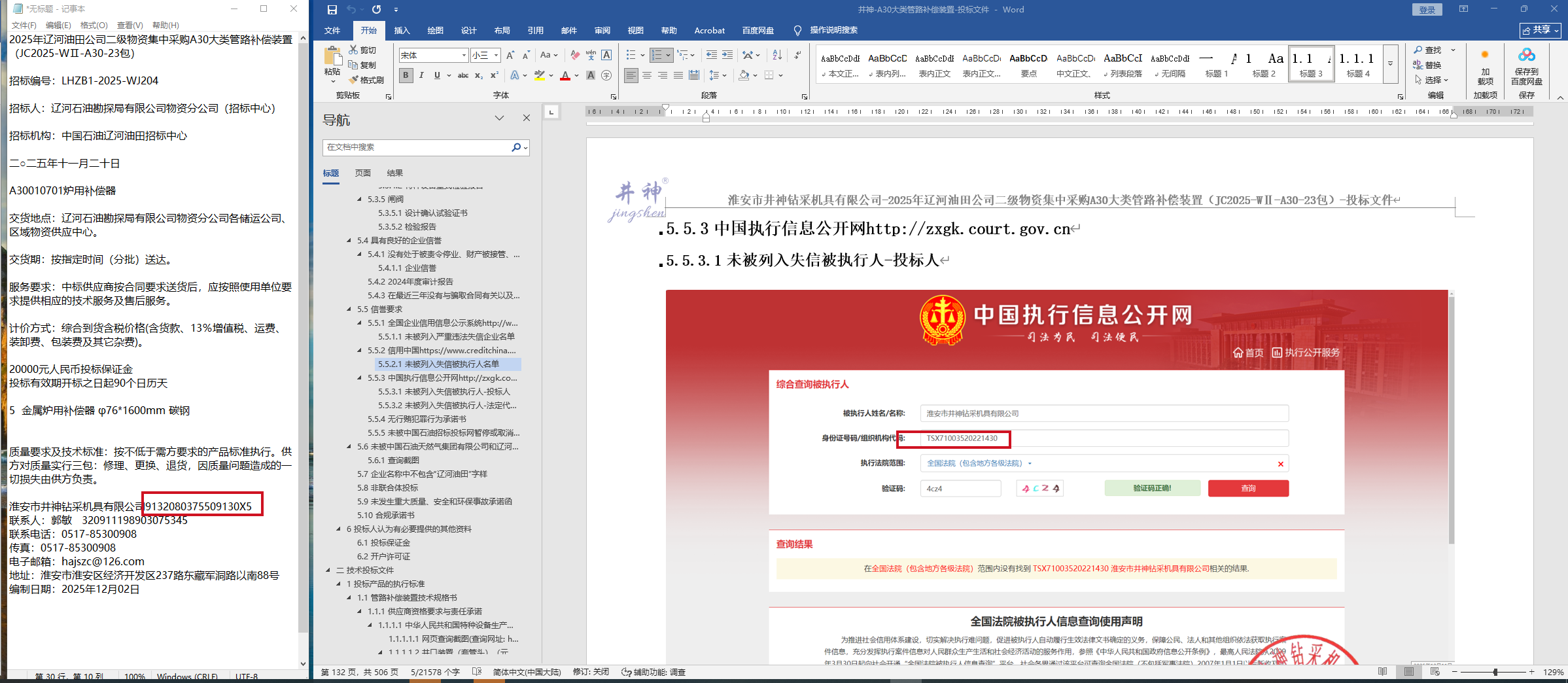Viewport: 1568px width, 683px height.
Task: Open the 格式(O) menu in Notepad
Action: click(94, 26)
